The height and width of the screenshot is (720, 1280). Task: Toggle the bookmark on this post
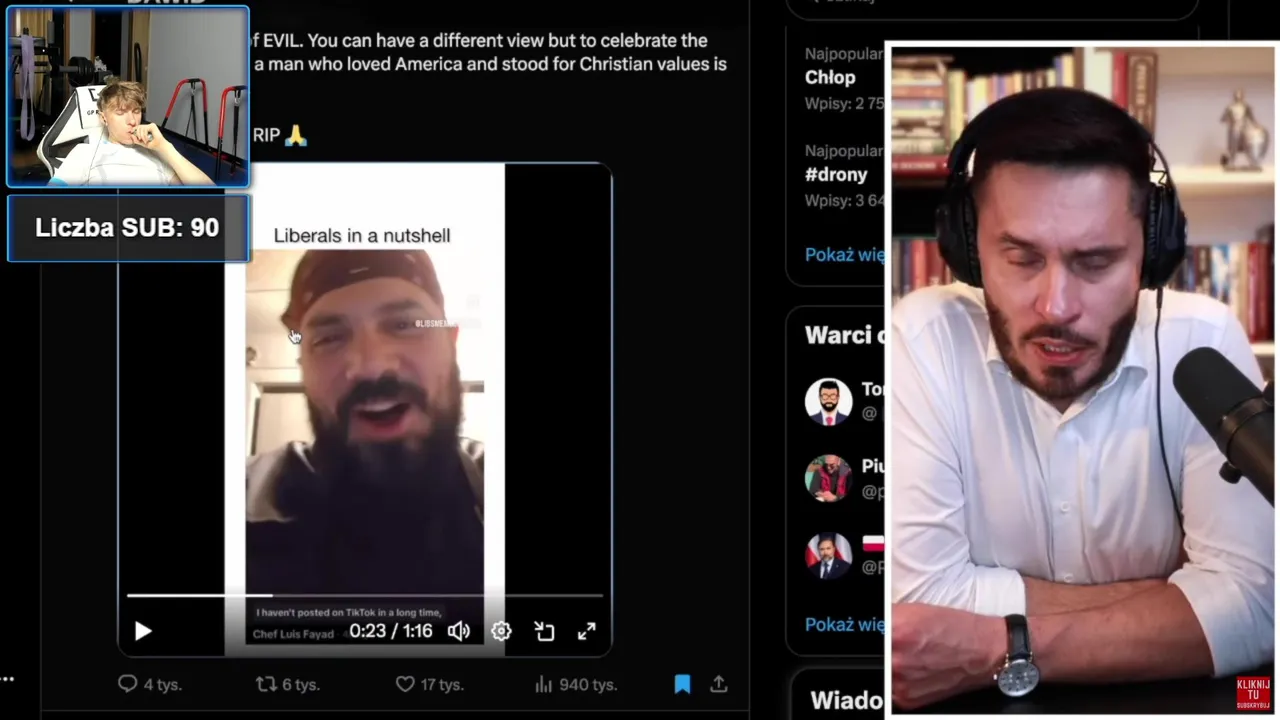682,684
